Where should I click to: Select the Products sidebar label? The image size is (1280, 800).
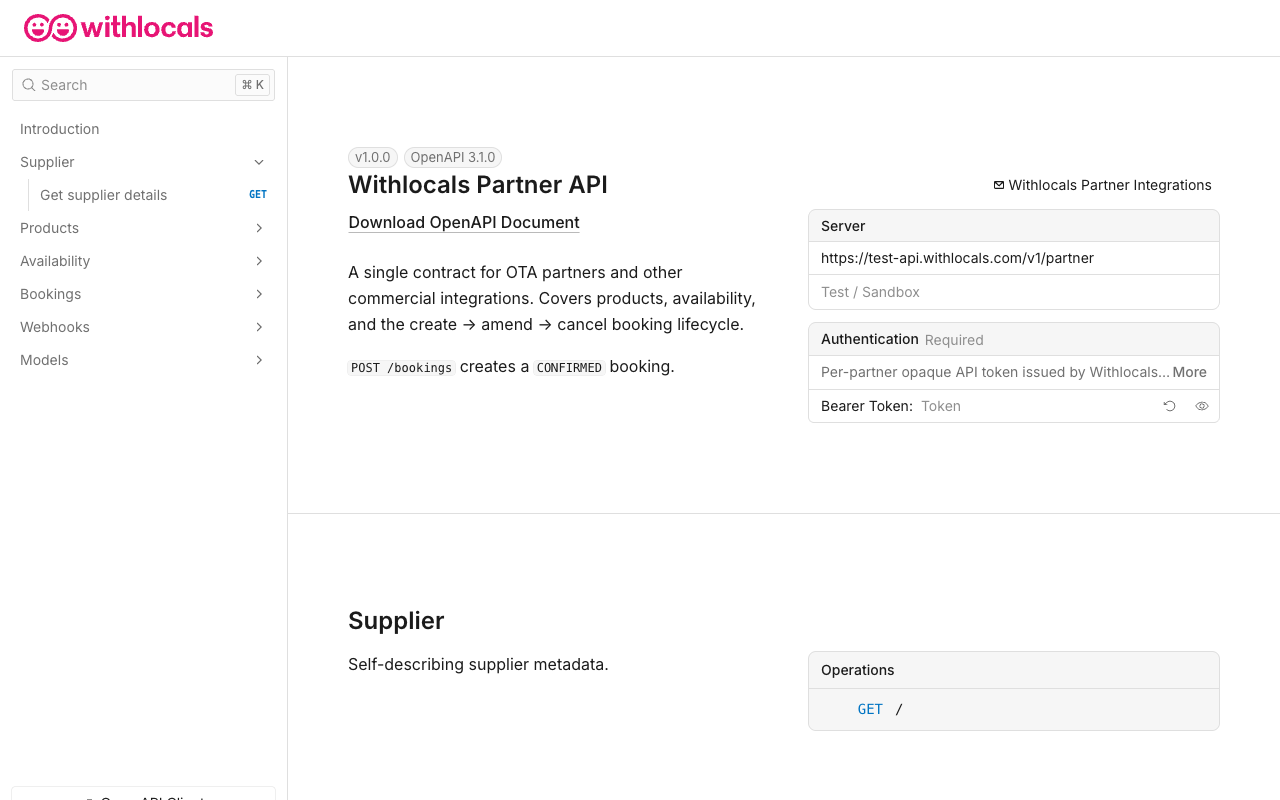[x=49, y=228]
